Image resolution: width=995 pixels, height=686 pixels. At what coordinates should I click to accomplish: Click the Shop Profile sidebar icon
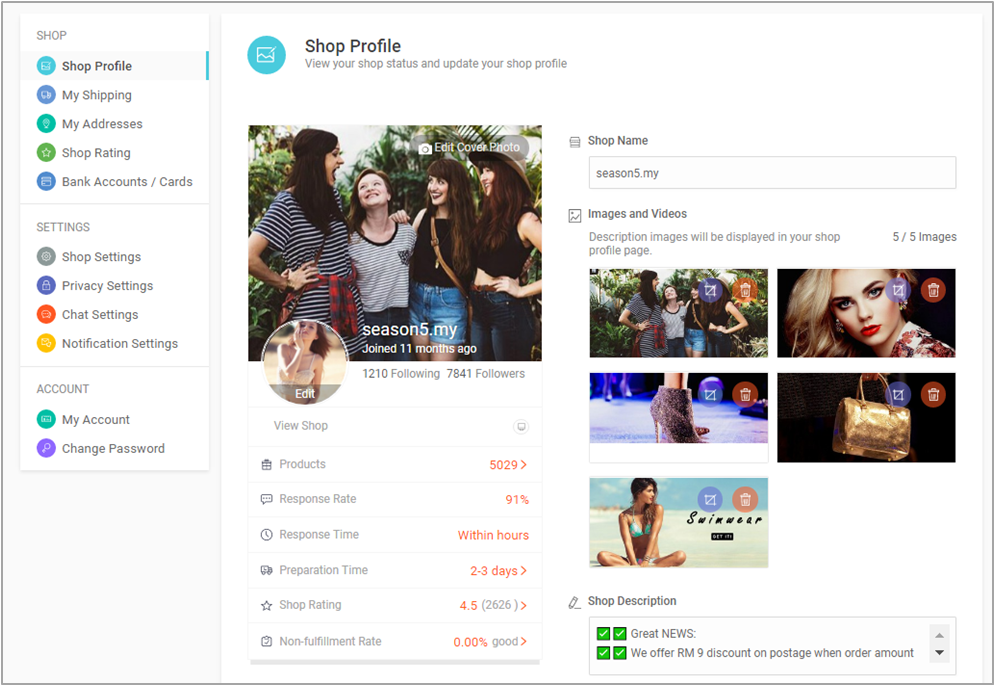pos(46,66)
